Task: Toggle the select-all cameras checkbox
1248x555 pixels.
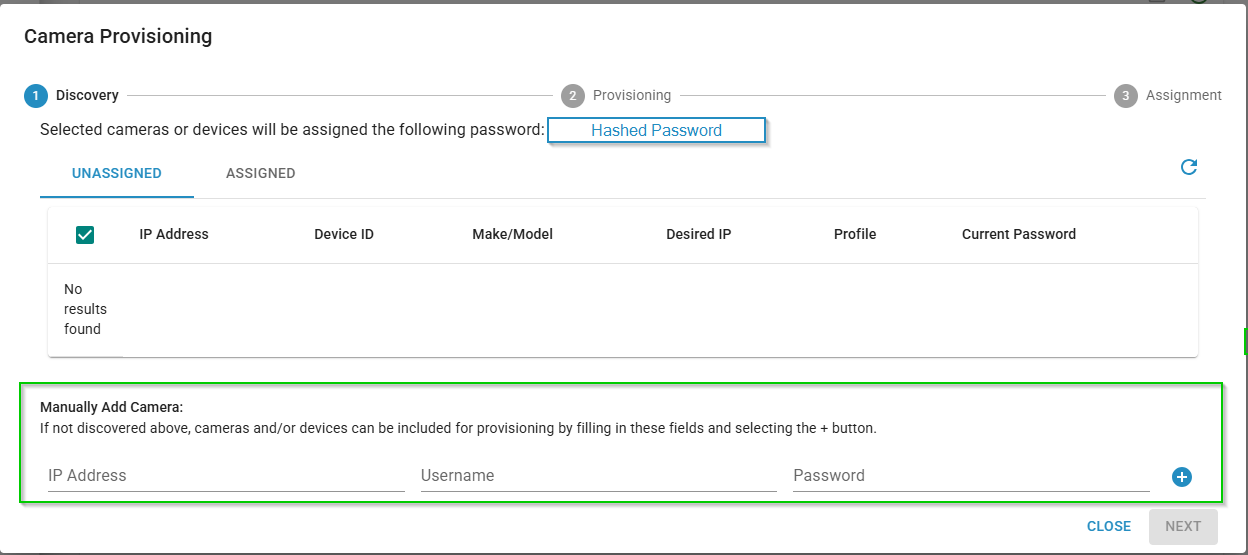Action: pyautogui.click(x=85, y=235)
